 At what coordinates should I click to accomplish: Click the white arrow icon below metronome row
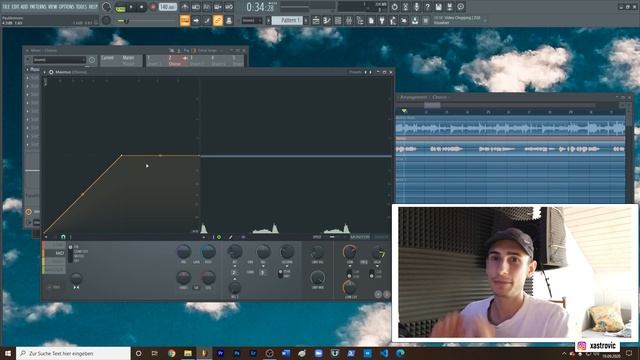196,20
